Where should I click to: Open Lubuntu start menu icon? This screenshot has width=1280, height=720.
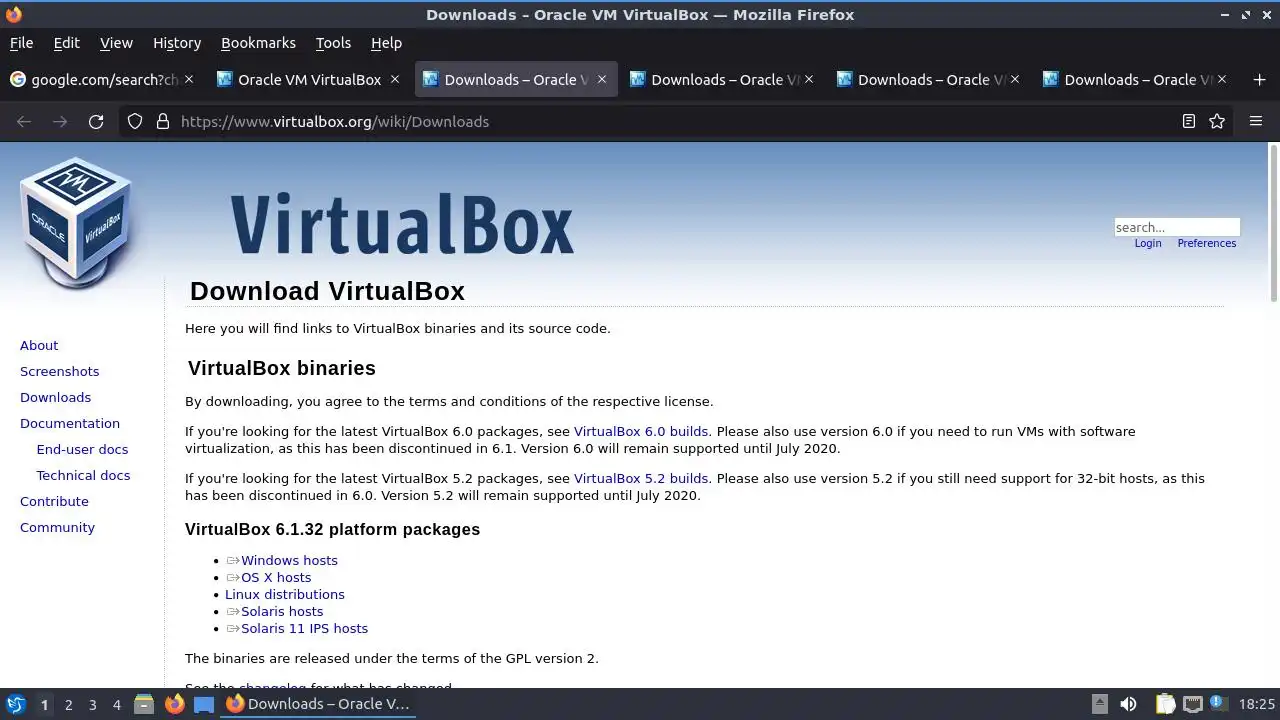coord(15,704)
